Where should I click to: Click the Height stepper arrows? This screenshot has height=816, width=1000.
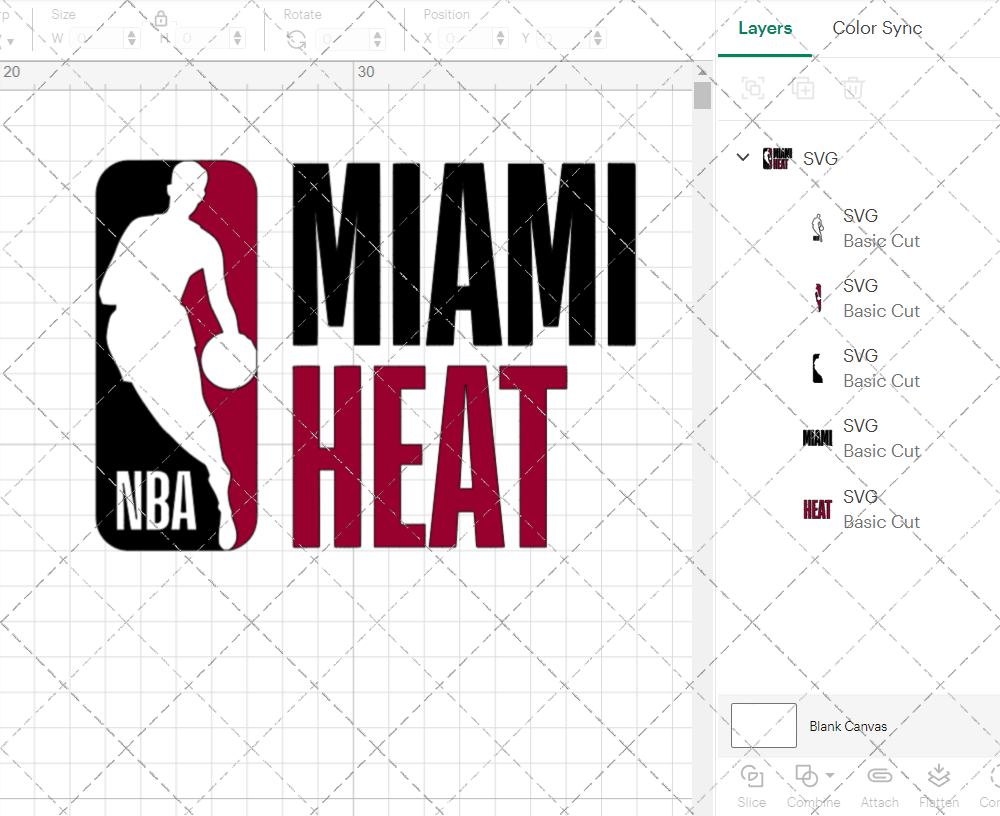[x=237, y=39]
